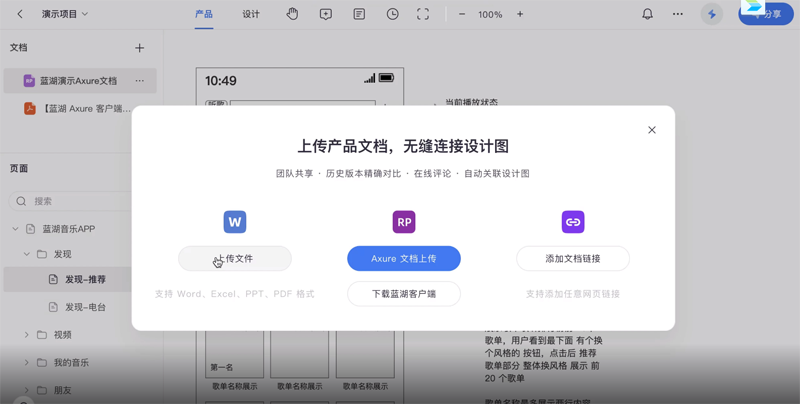The image size is (800, 404).
Task: Switch to the 产品 tab
Action: tap(204, 14)
